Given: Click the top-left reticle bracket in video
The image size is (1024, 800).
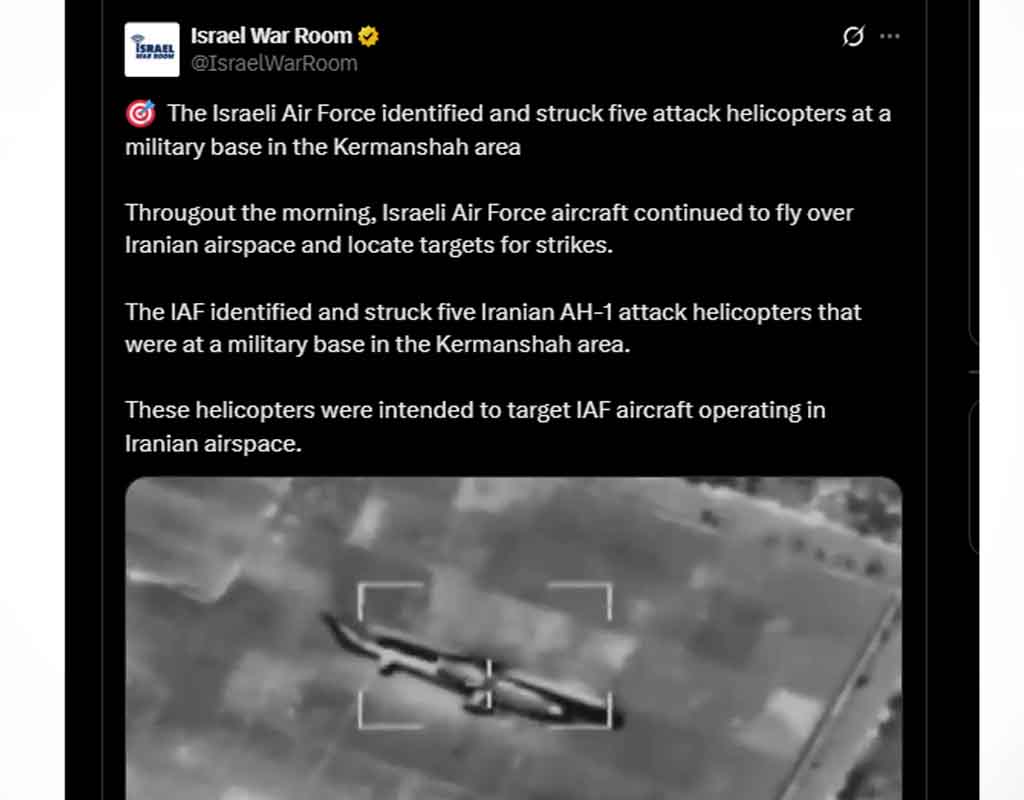Looking at the screenshot, I should point(391,601).
